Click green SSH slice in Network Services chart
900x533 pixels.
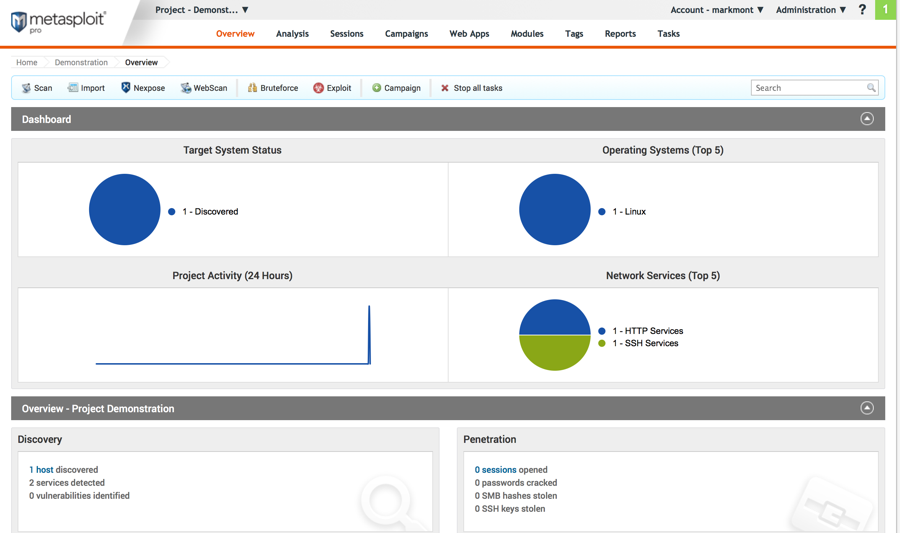554,352
